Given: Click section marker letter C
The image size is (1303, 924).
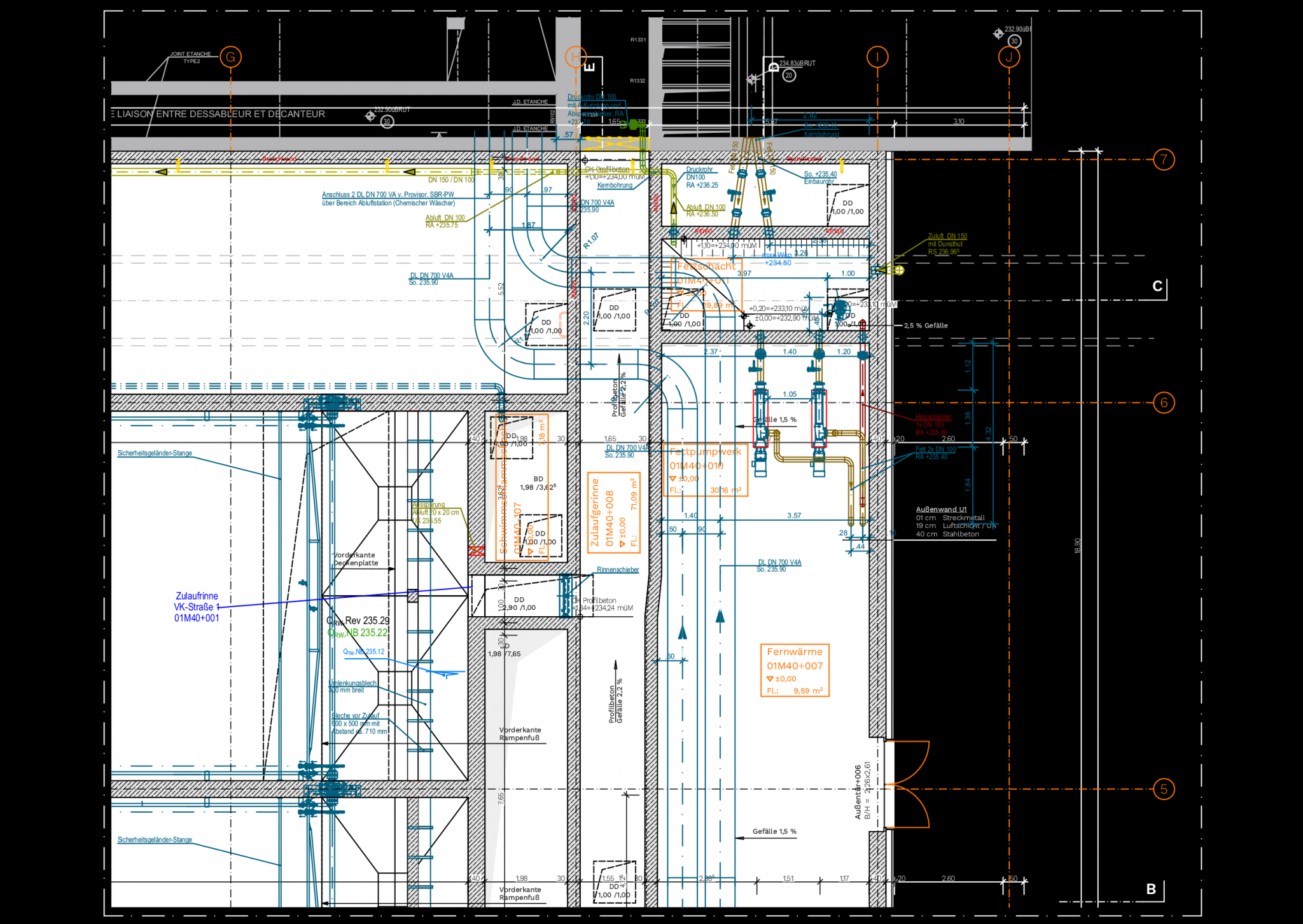Looking at the screenshot, I should pos(1157,287).
